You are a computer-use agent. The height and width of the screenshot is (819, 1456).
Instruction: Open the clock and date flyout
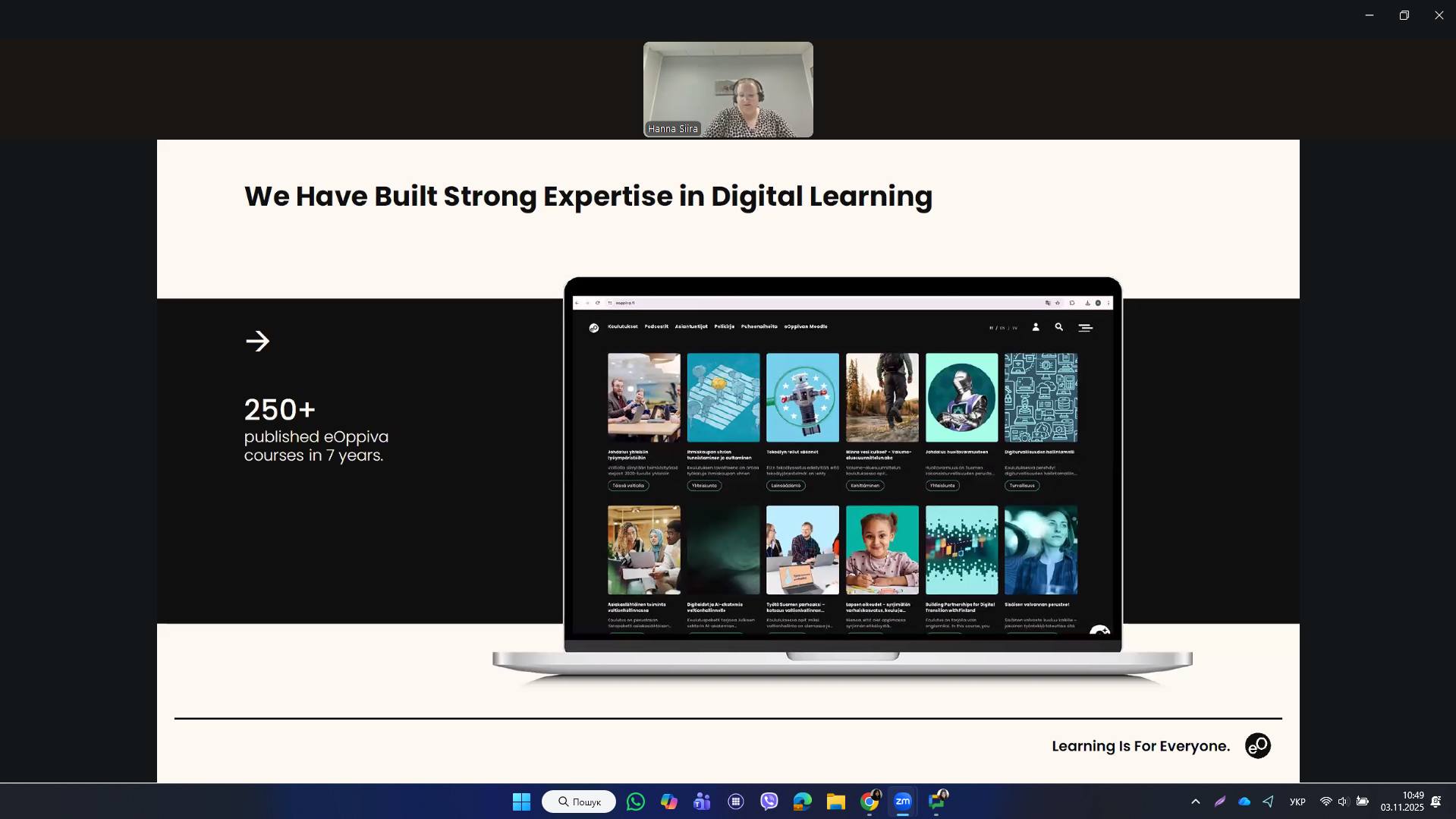click(1401, 802)
